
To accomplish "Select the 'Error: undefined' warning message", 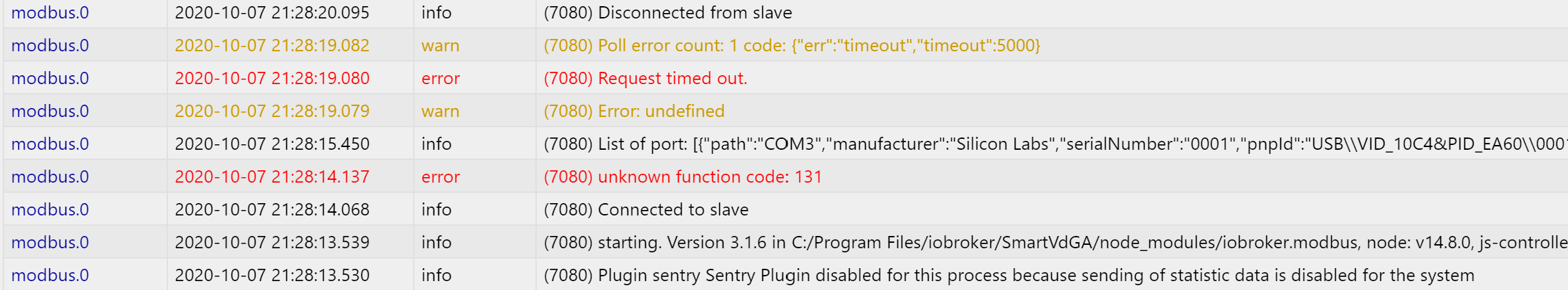I will [x=634, y=111].
